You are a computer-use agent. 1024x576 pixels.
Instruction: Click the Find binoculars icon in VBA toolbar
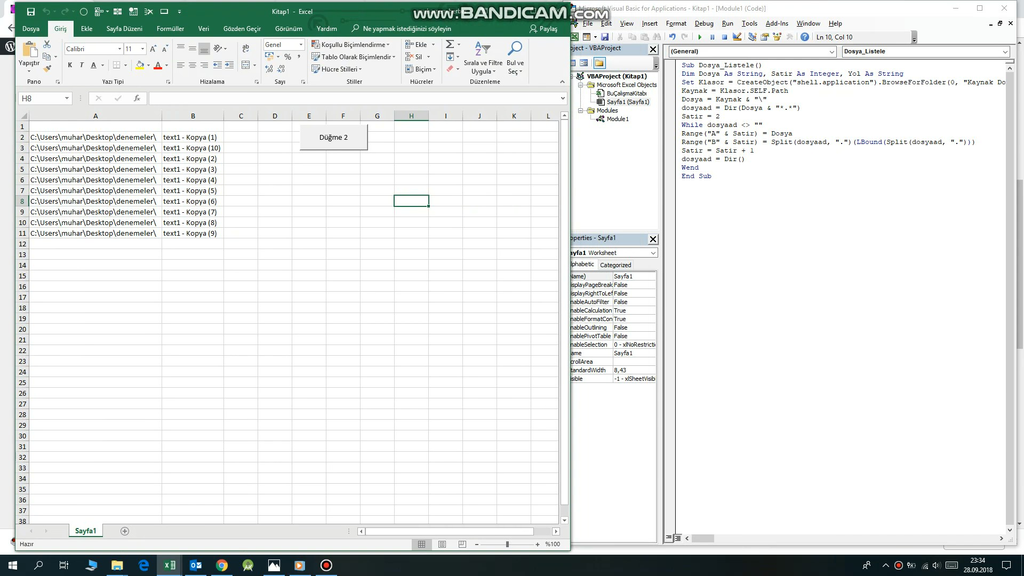pyautogui.click(x=657, y=37)
